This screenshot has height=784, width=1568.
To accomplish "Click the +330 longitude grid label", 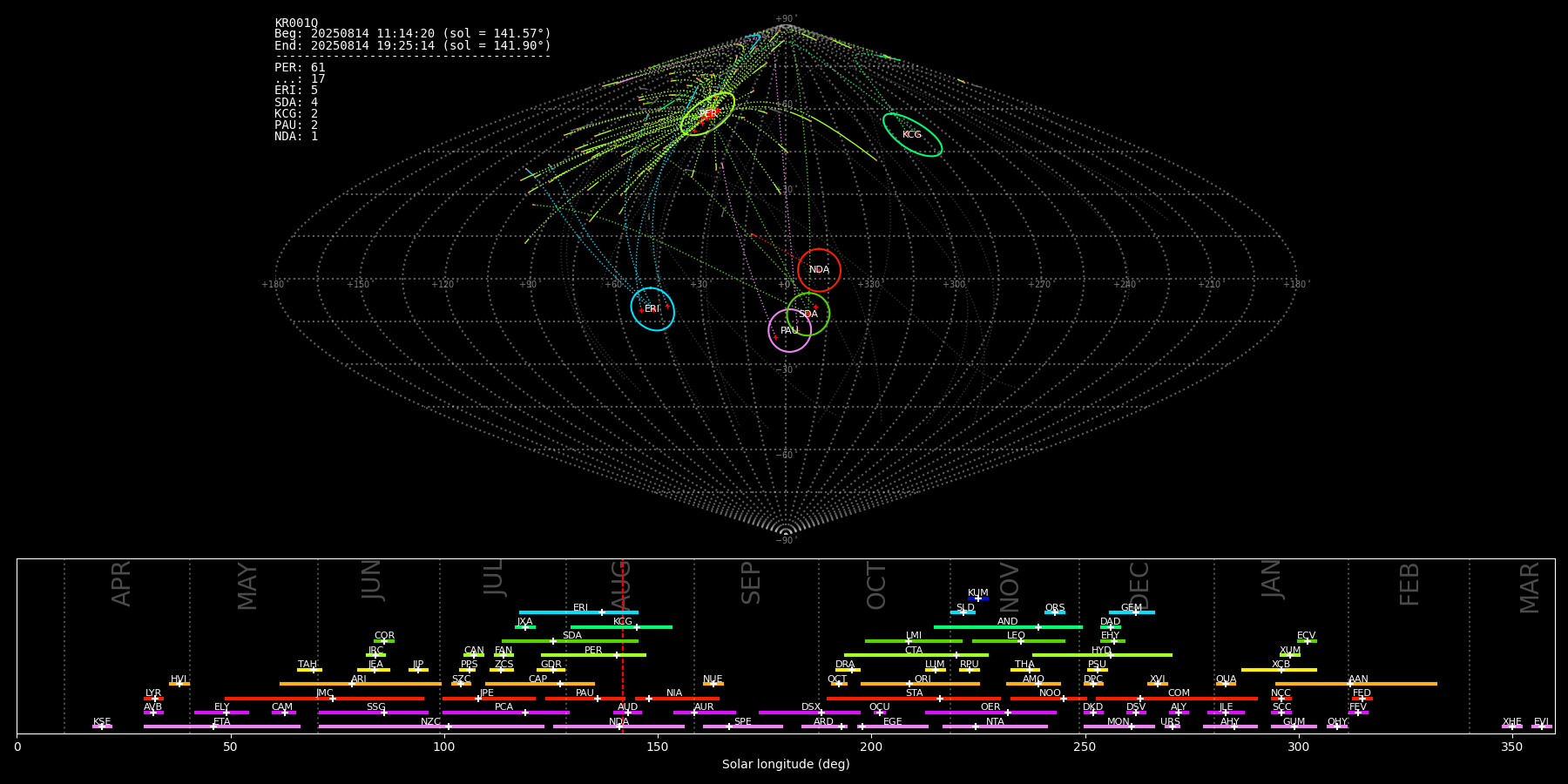I will (x=868, y=284).
